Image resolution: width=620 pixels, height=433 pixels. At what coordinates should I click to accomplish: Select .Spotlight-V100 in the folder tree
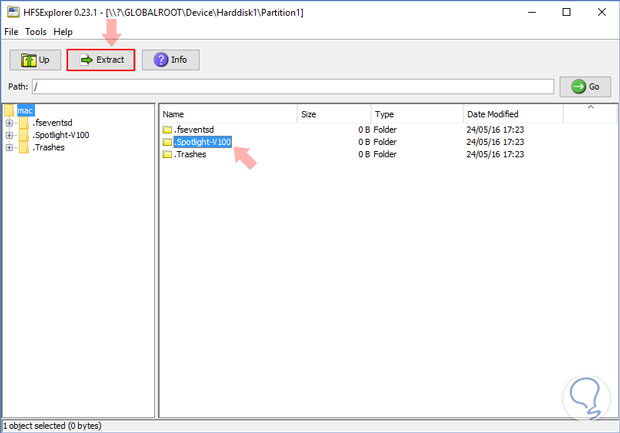(x=61, y=135)
